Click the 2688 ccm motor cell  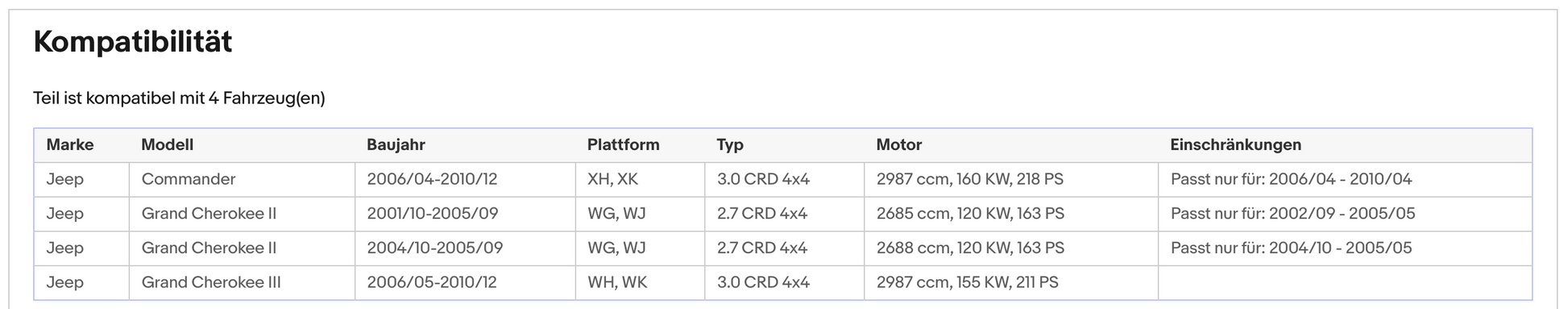coord(1010,248)
